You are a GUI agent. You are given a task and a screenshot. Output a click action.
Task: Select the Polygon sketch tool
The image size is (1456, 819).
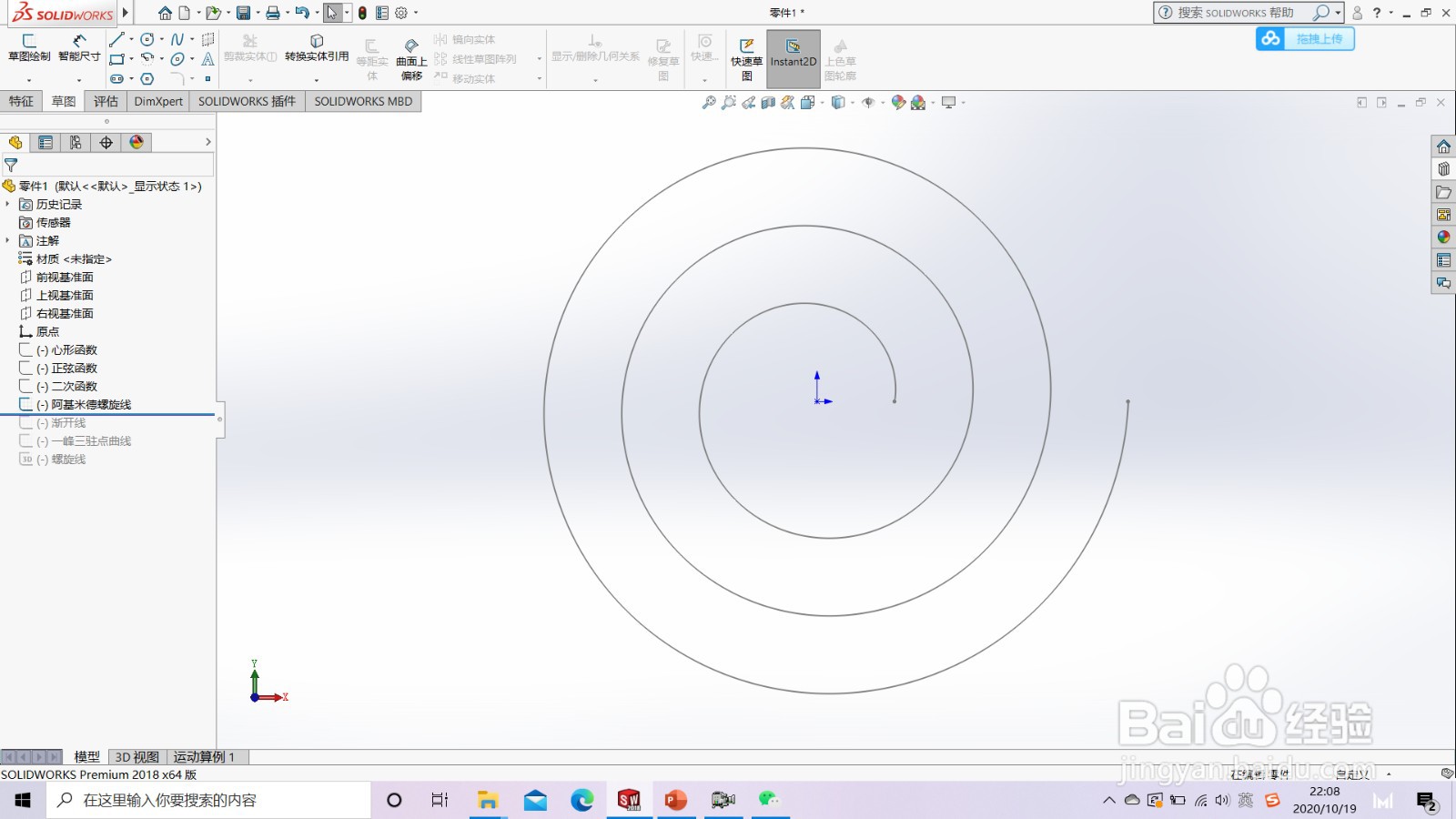[147, 79]
